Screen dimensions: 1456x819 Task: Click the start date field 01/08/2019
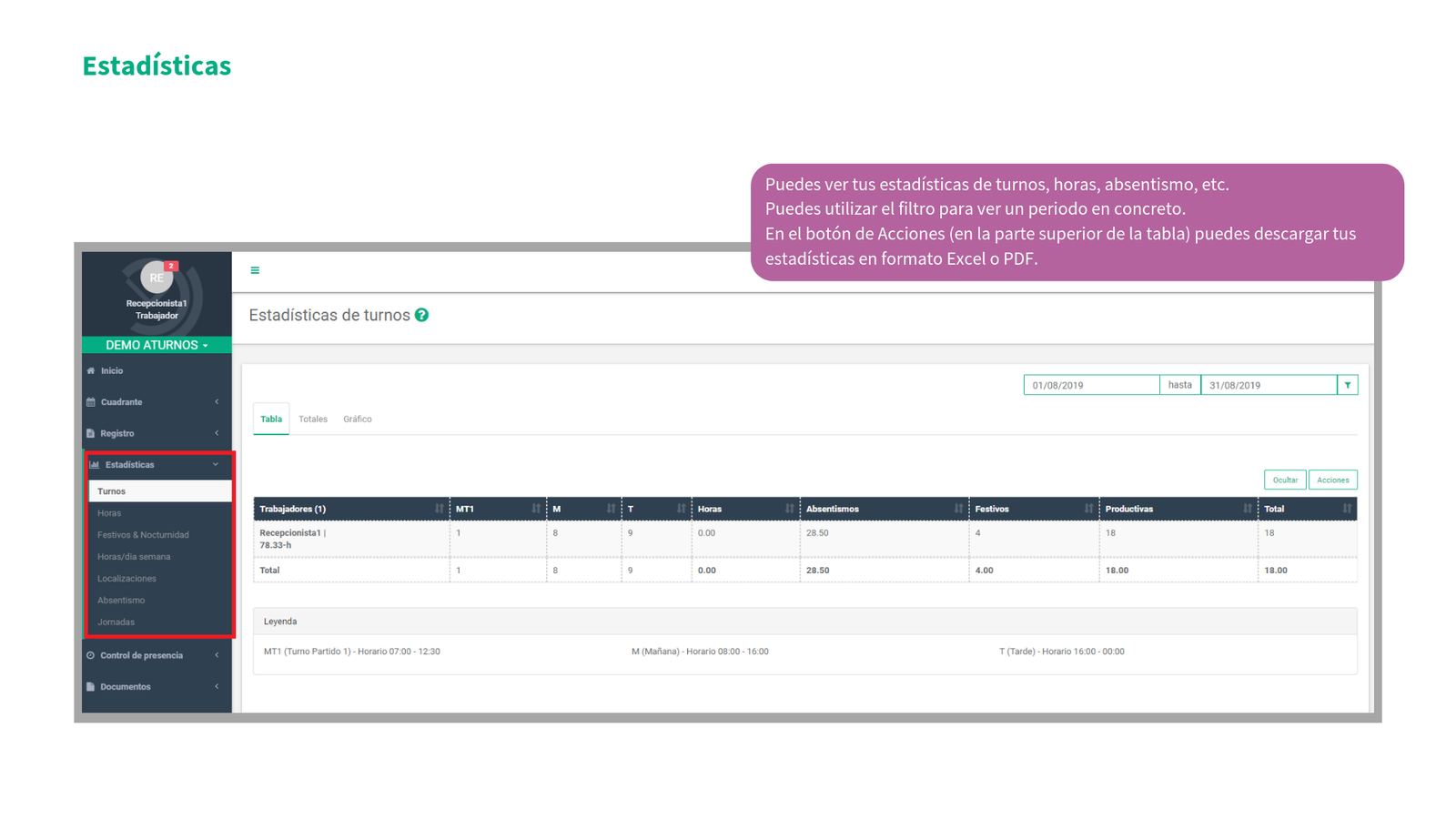click(x=1090, y=385)
